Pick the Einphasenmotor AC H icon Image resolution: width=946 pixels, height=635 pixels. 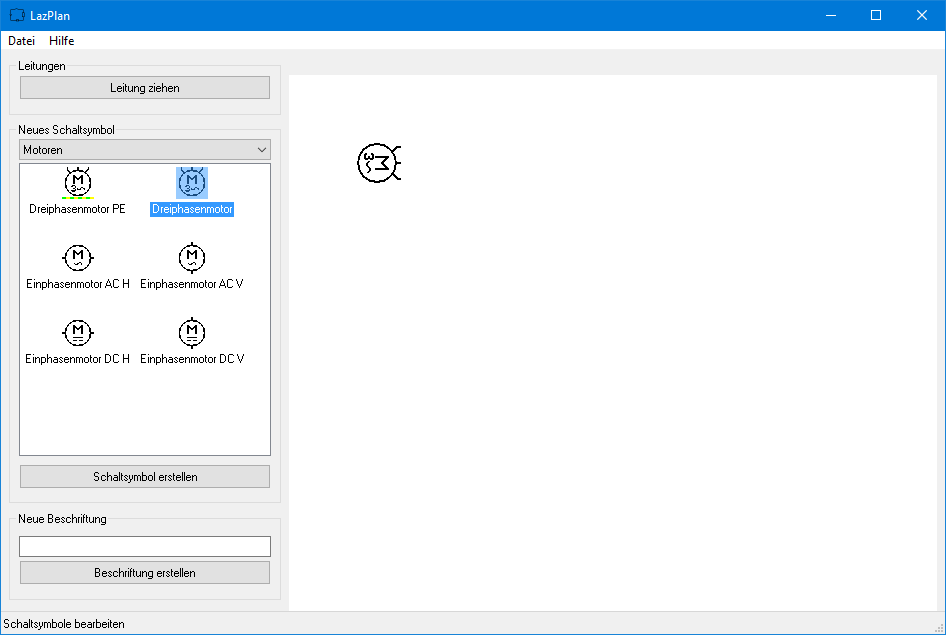77,258
